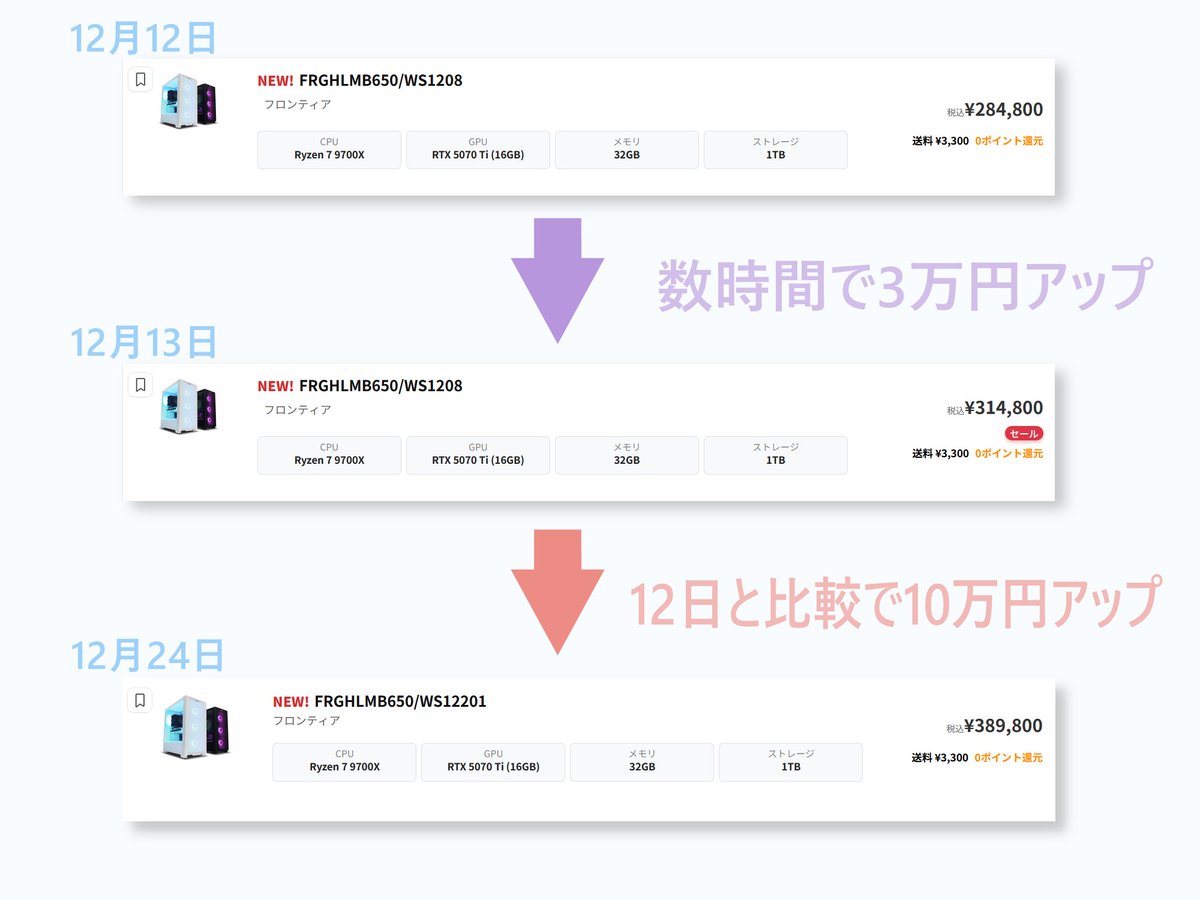Click フロンティア maker name in ¥314,800 card
This screenshot has height=900, width=1200.
pos(297,410)
